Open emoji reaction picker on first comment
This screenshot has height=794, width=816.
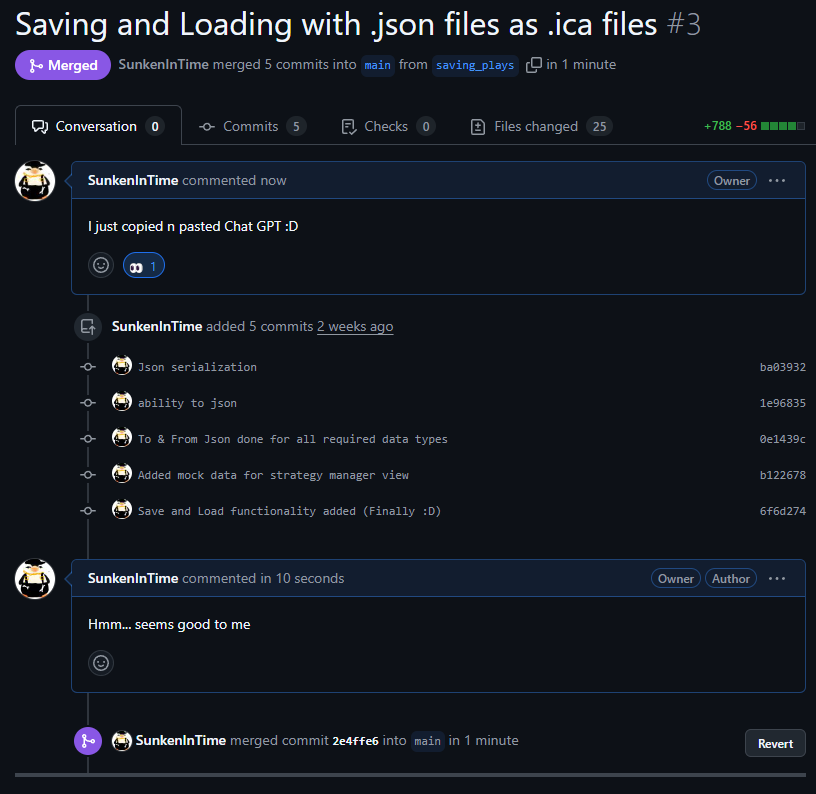[101, 265]
